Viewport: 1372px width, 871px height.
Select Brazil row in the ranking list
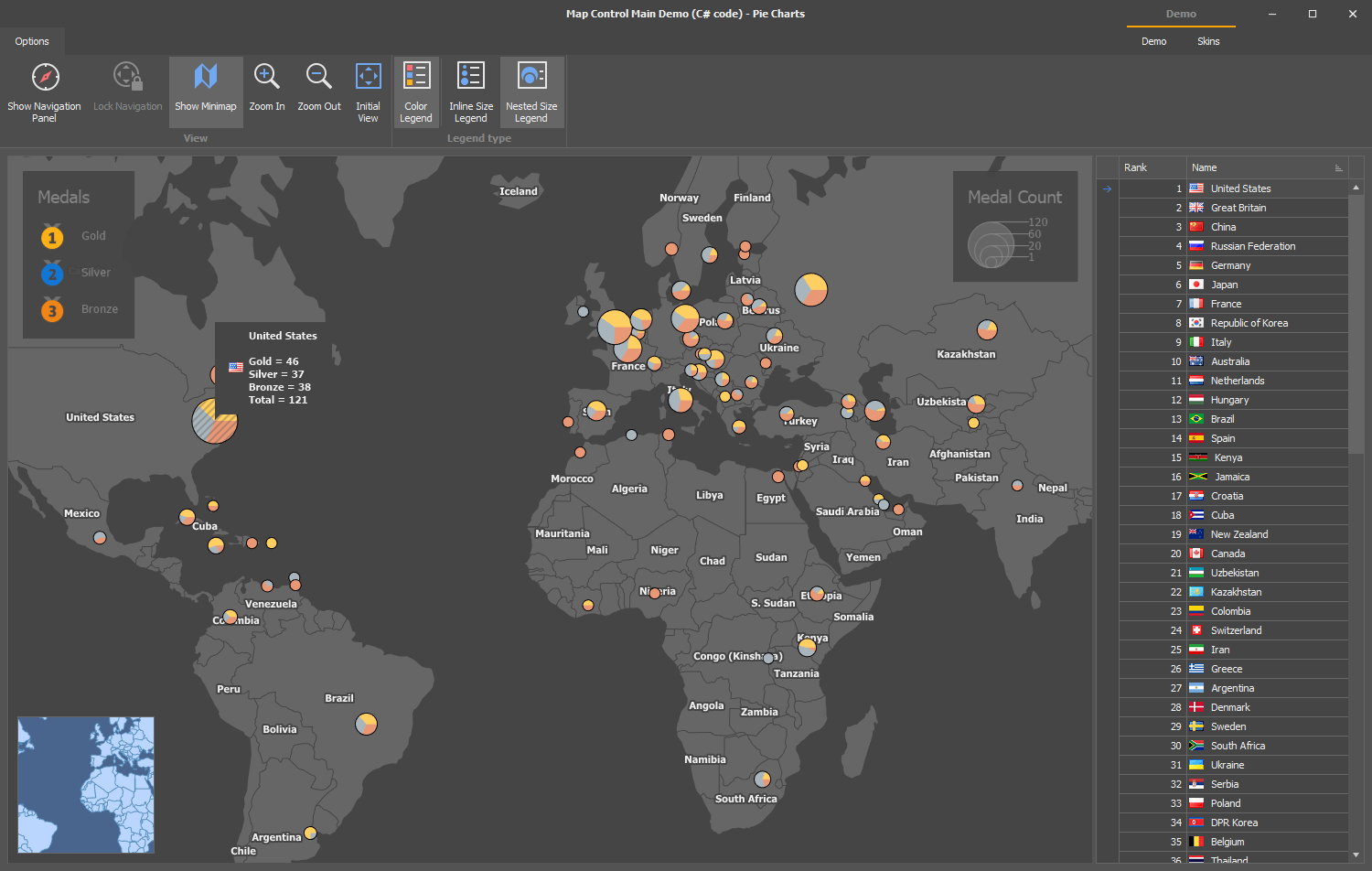click(1222, 419)
